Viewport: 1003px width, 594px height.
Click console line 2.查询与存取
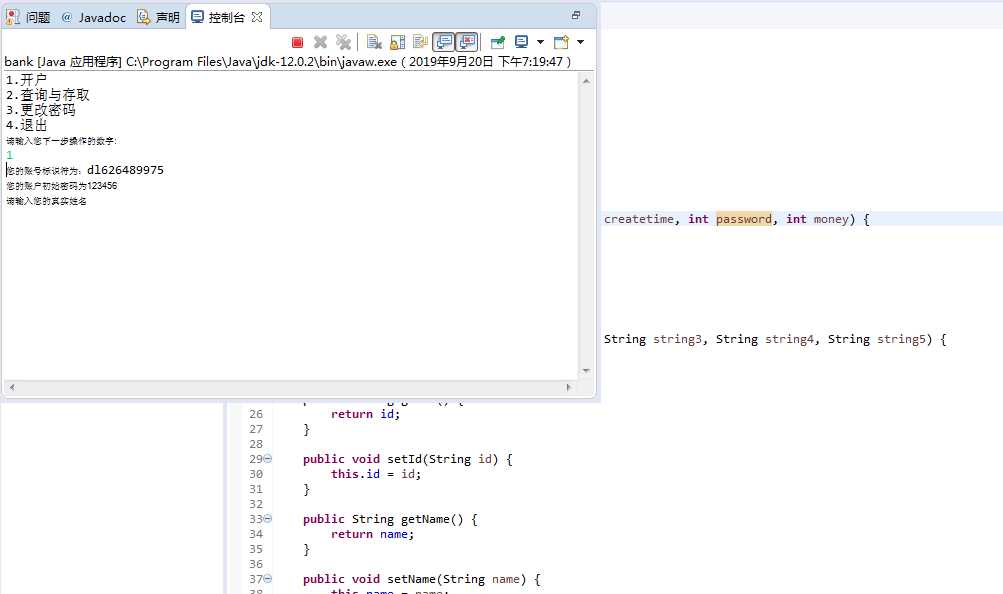pyautogui.click(x=48, y=95)
